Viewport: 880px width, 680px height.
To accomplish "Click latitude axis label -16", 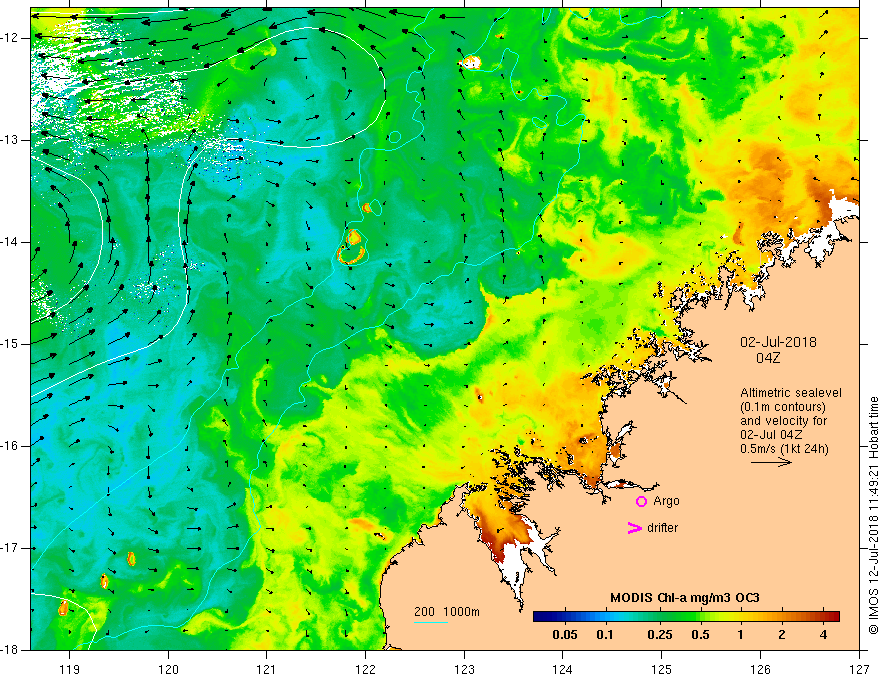I will [x=11, y=446].
